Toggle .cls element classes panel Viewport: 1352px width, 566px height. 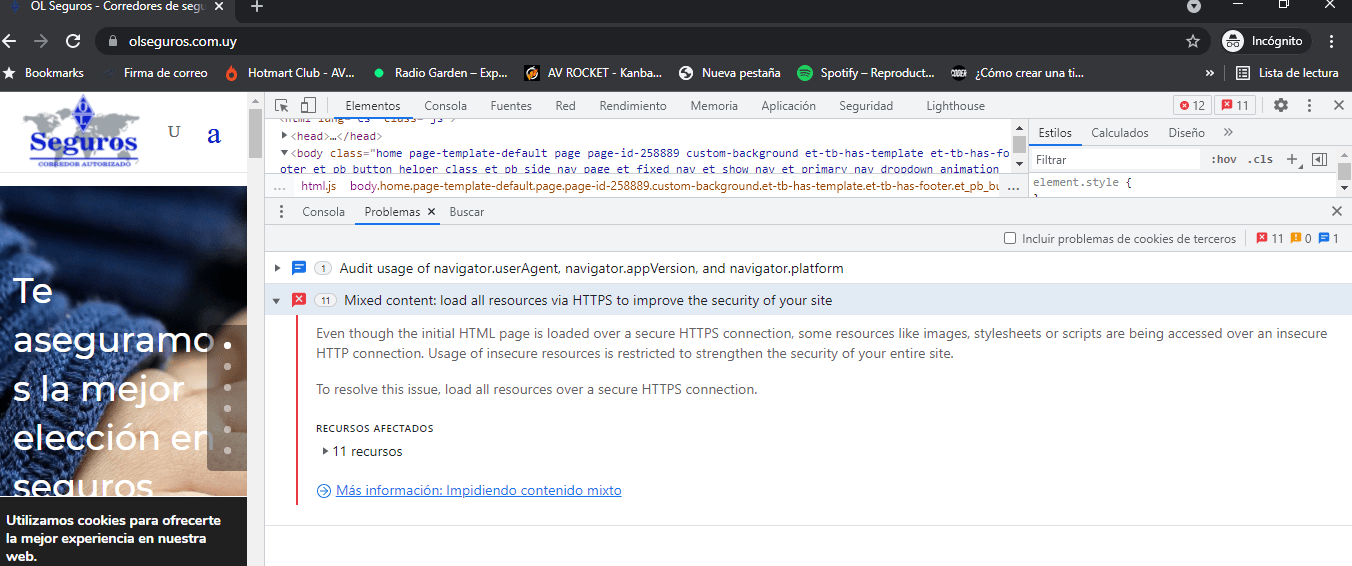tap(1260, 159)
